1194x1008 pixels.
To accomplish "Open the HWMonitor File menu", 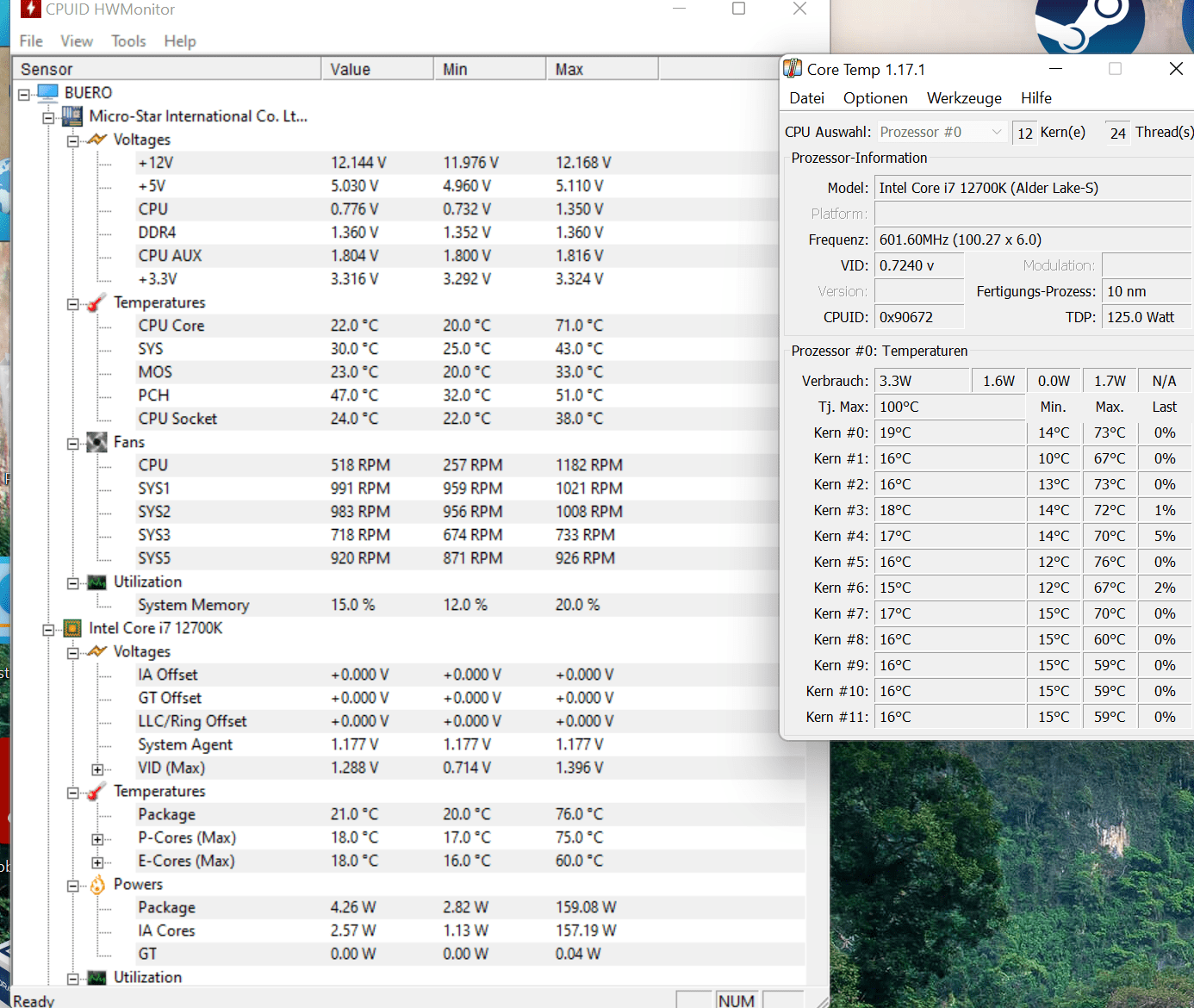I will coord(31,40).
